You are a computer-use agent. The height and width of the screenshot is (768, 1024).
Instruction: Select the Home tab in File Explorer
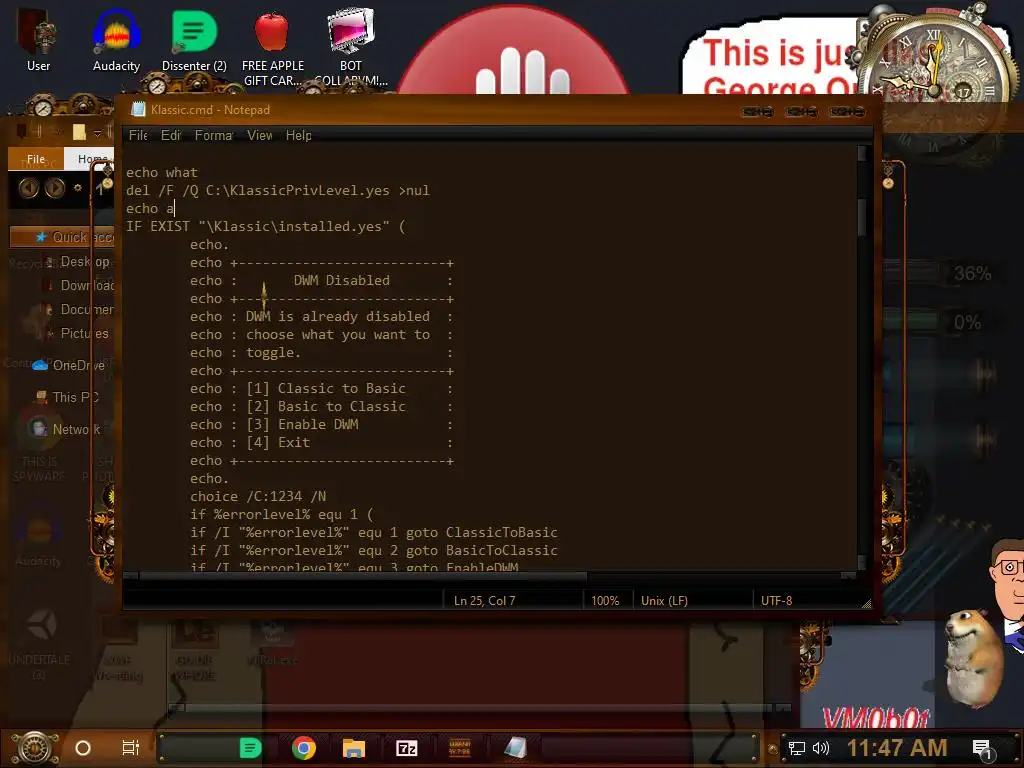tap(91, 159)
